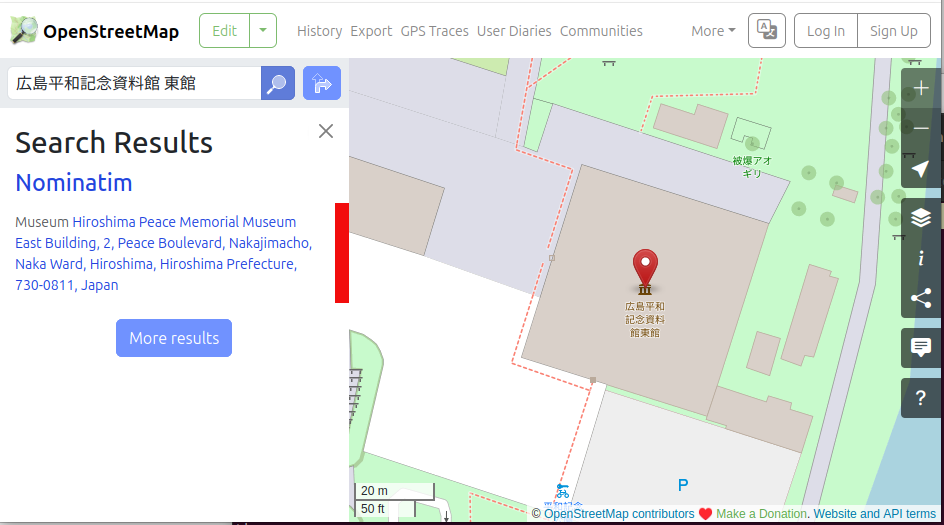Screen dimensions: 944x525
Task: Click the Log In button
Action: pos(825,31)
